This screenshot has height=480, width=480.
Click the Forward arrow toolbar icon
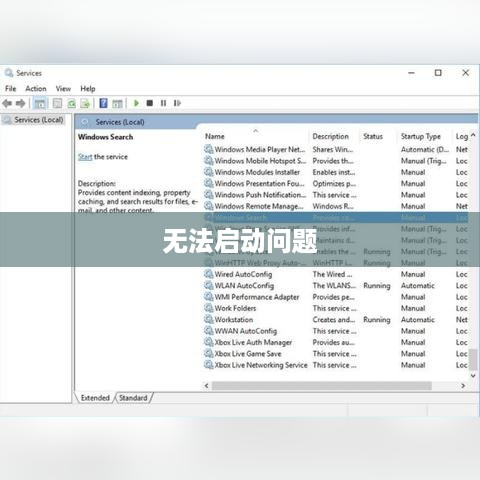click(21, 103)
